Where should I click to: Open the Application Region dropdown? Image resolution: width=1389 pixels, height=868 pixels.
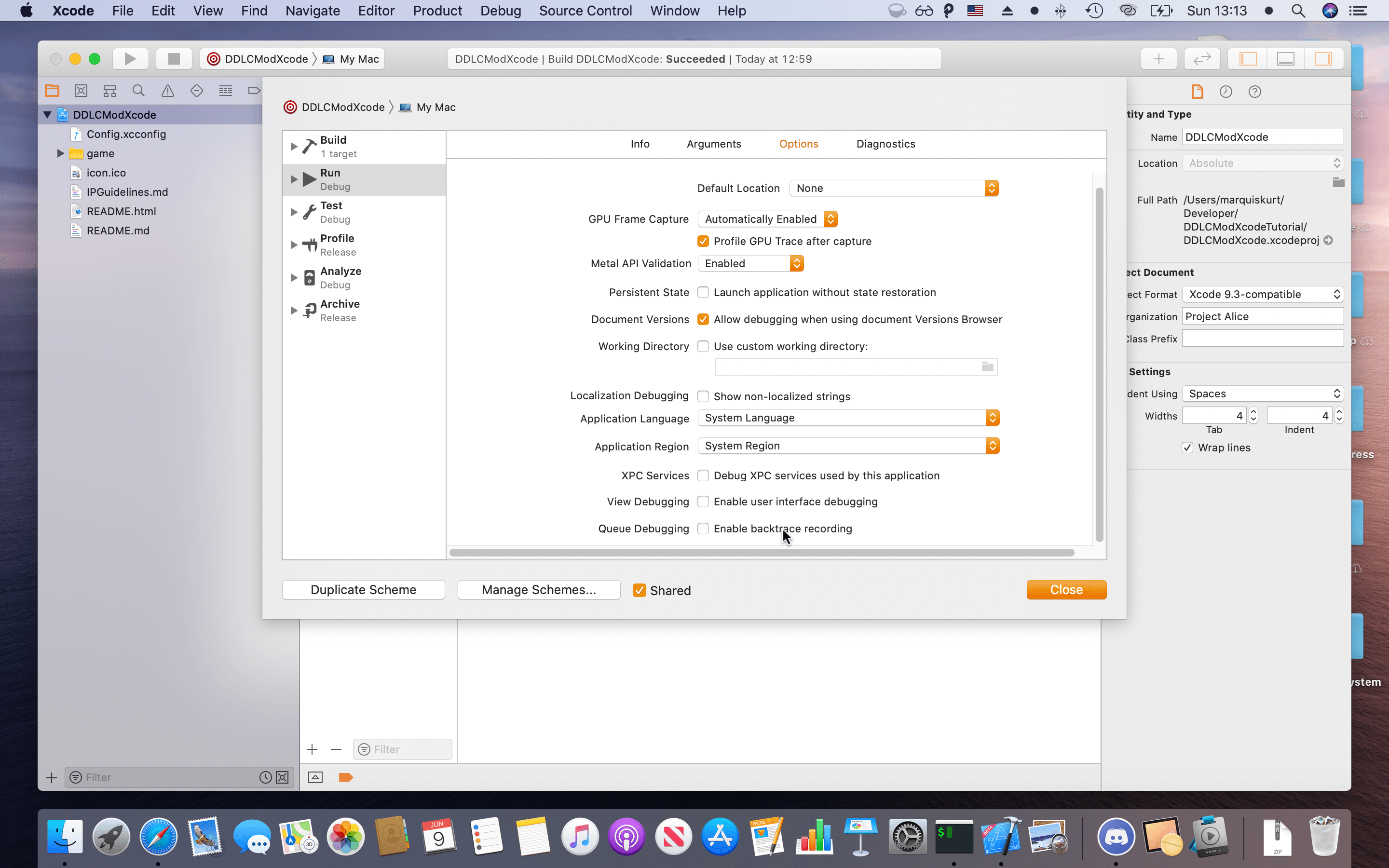tap(848, 446)
